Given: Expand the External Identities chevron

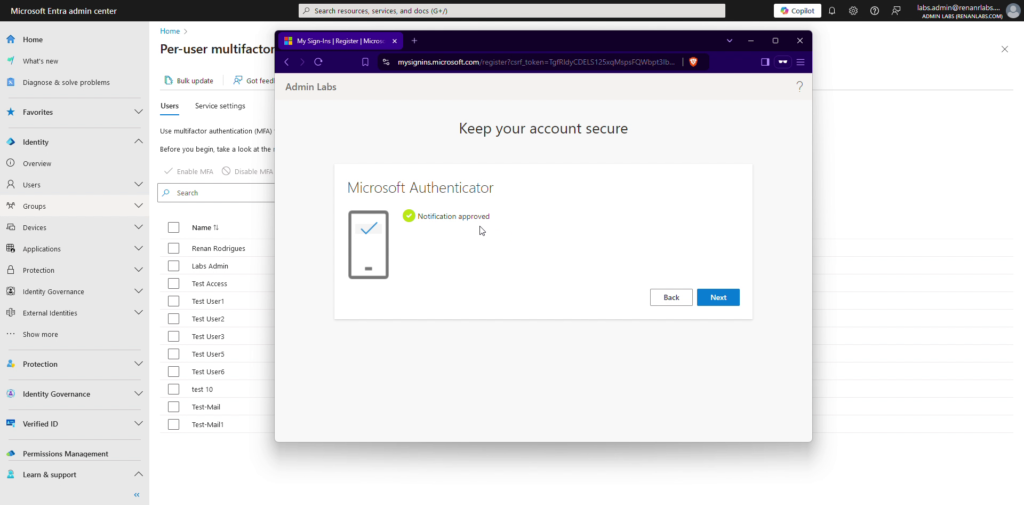Looking at the screenshot, I should 138,313.
